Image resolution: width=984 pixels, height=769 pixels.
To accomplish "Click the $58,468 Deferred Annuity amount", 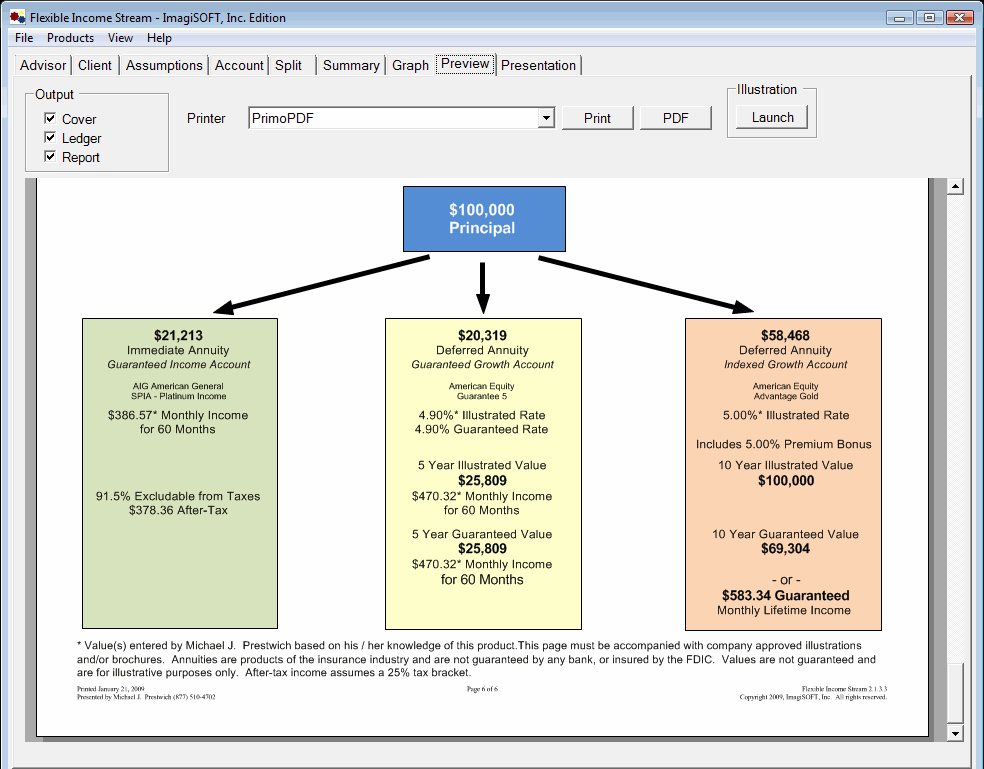I will click(x=785, y=335).
